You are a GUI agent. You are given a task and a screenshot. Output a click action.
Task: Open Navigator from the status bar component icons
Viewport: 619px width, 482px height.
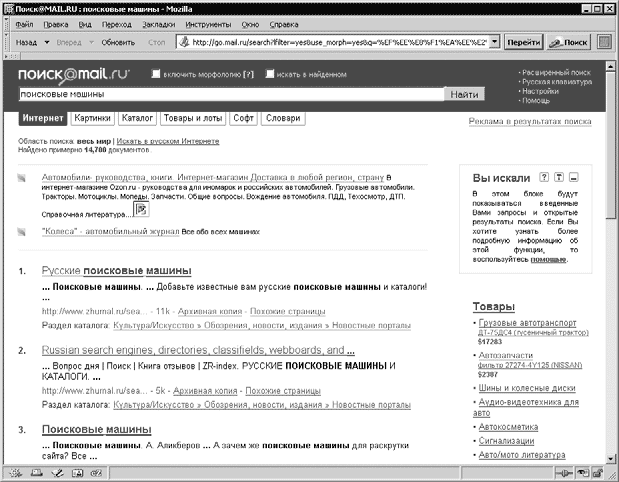pyautogui.click(x=17, y=472)
